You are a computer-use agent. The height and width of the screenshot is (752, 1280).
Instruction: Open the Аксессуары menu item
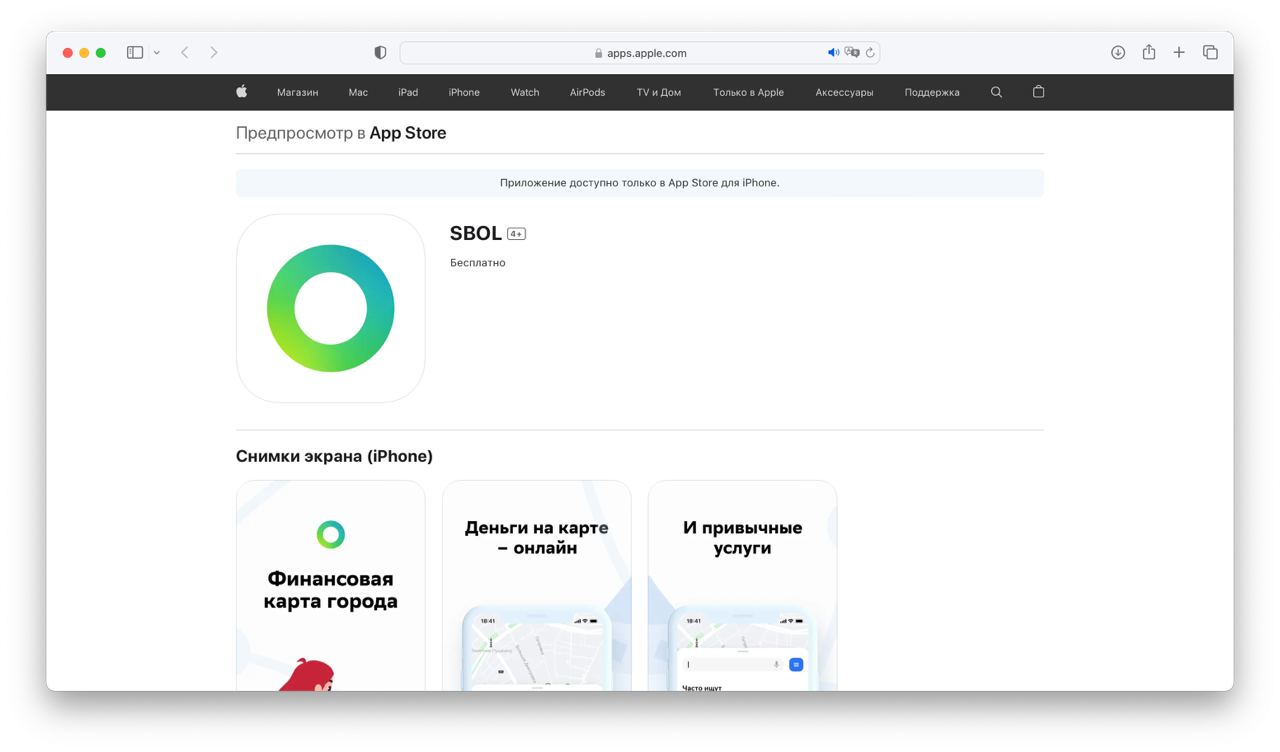point(844,92)
